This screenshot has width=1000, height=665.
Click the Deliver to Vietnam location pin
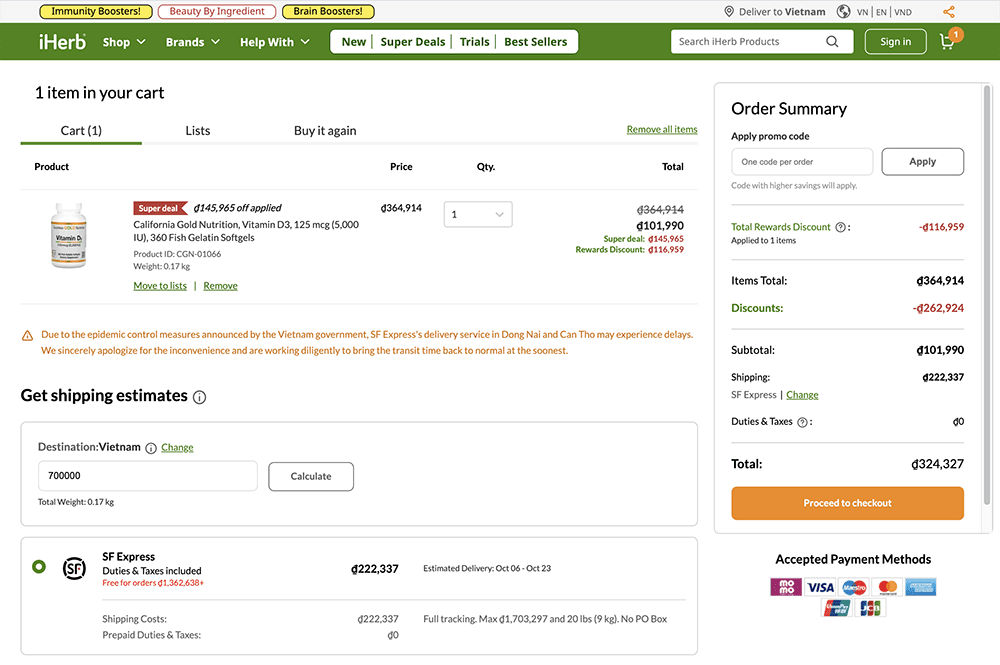point(731,11)
